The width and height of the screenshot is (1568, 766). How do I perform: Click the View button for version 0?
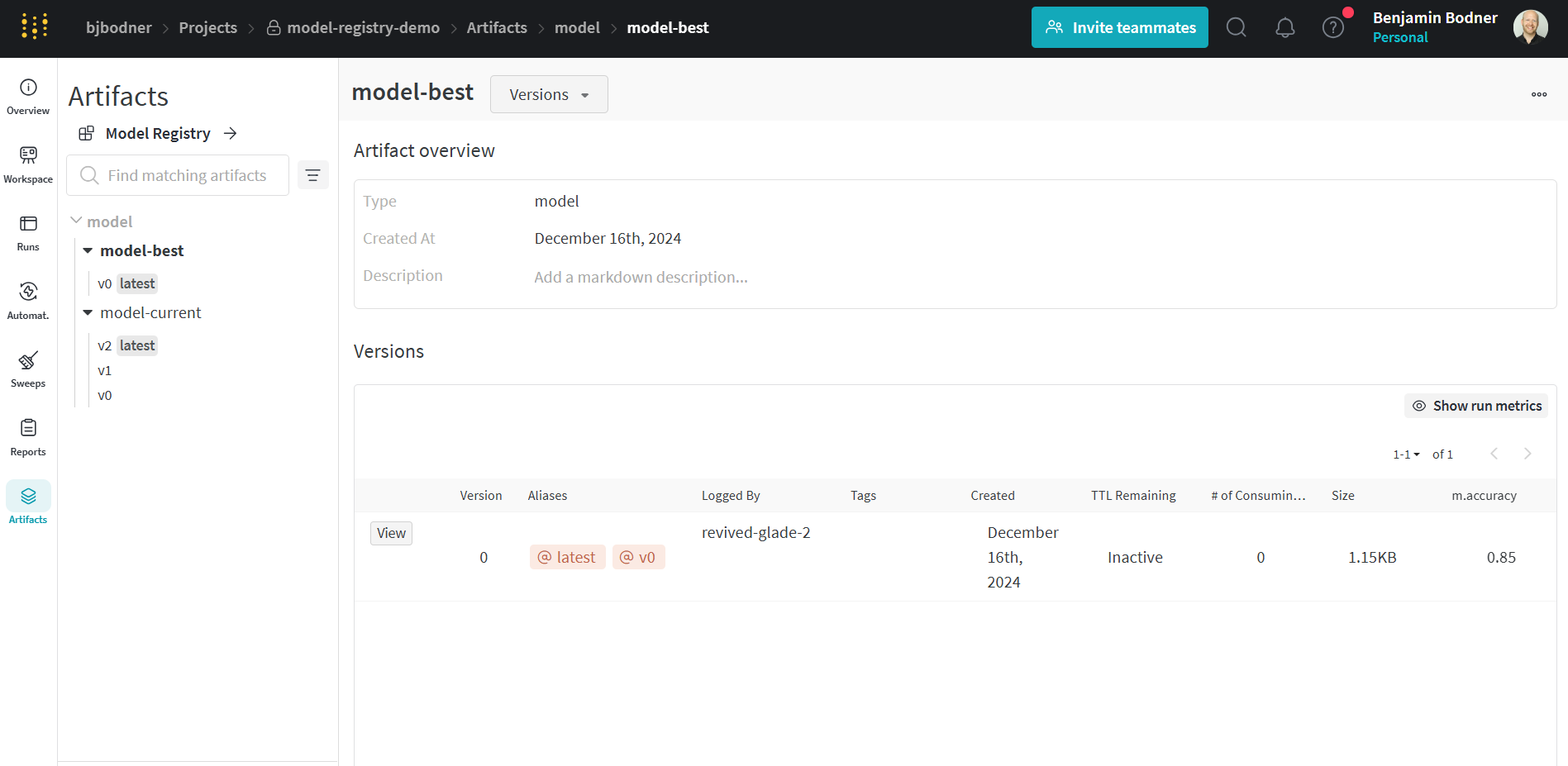point(391,533)
